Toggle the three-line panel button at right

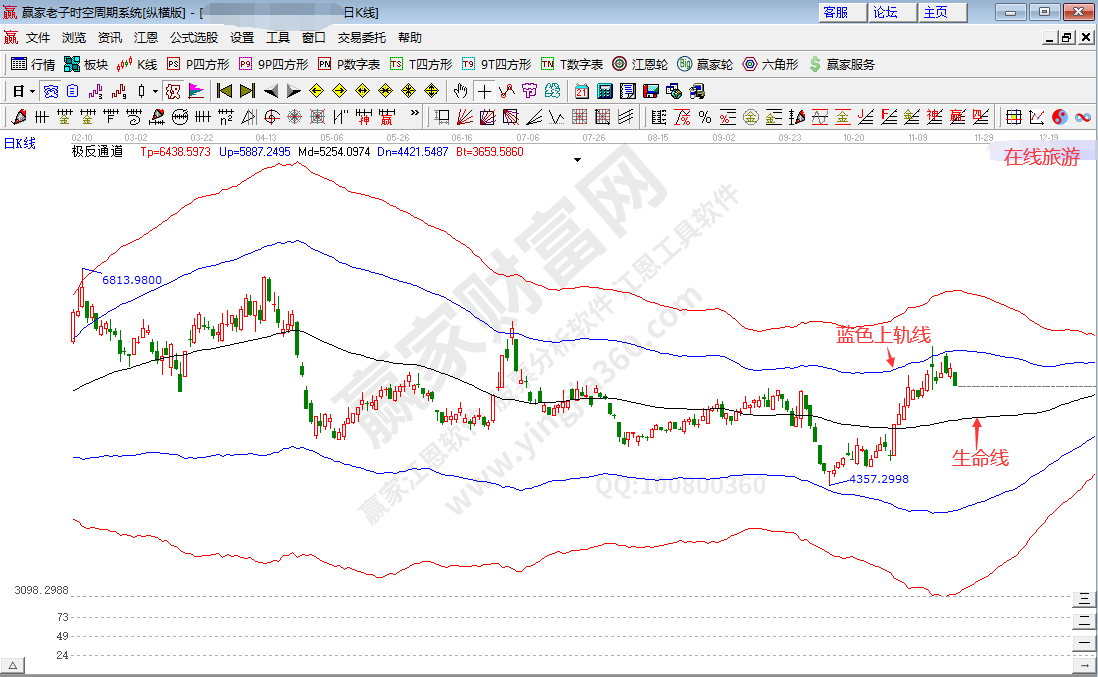(x=1084, y=599)
